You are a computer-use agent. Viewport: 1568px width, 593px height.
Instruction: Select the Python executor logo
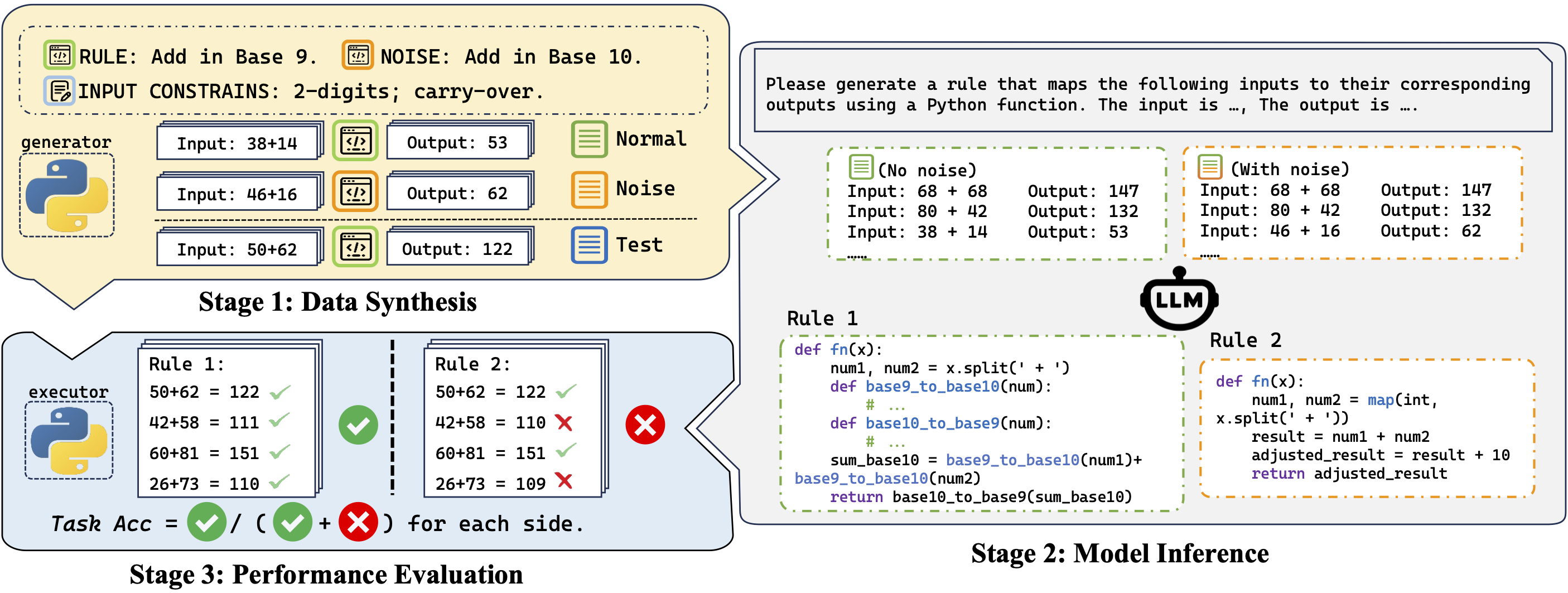pyautogui.click(x=69, y=440)
